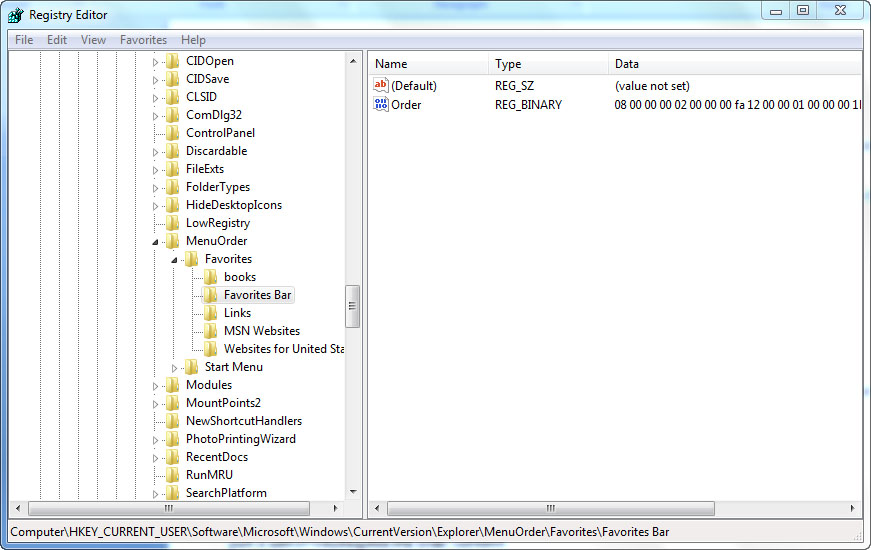Open the Help menu

(193, 40)
